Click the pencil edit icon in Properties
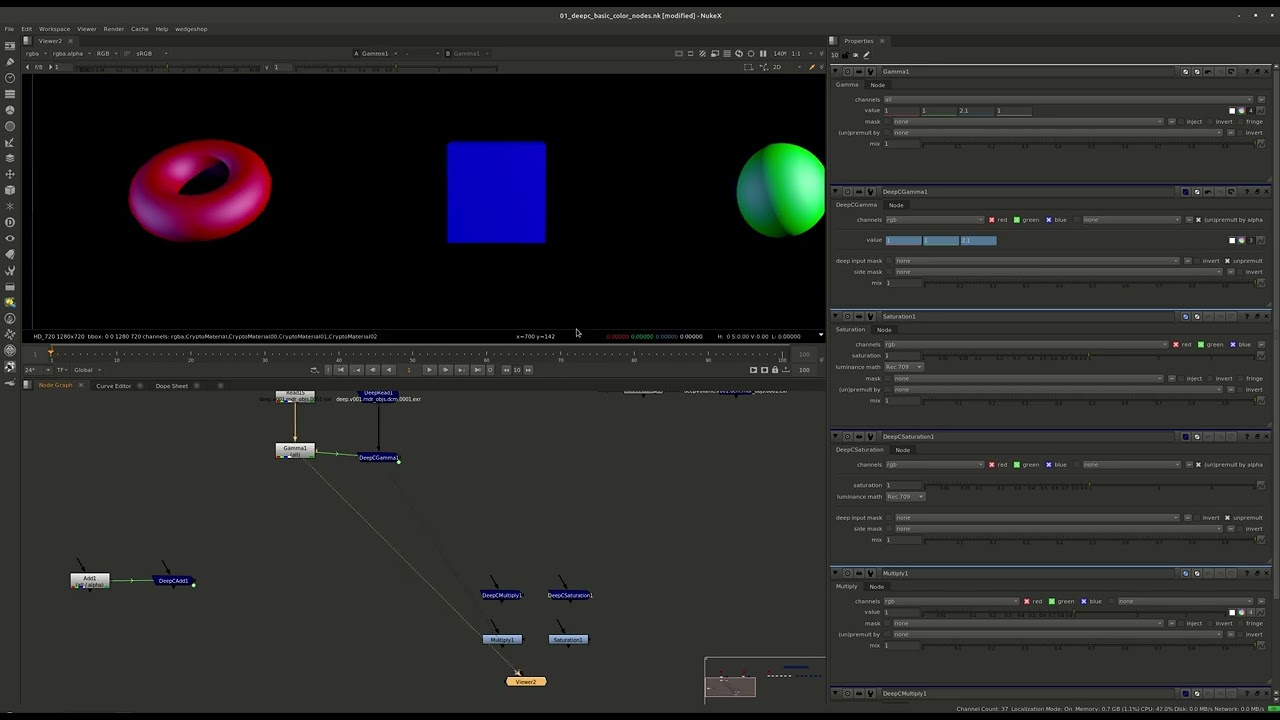Screen dimensions: 1280x720 (x=867, y=55)
